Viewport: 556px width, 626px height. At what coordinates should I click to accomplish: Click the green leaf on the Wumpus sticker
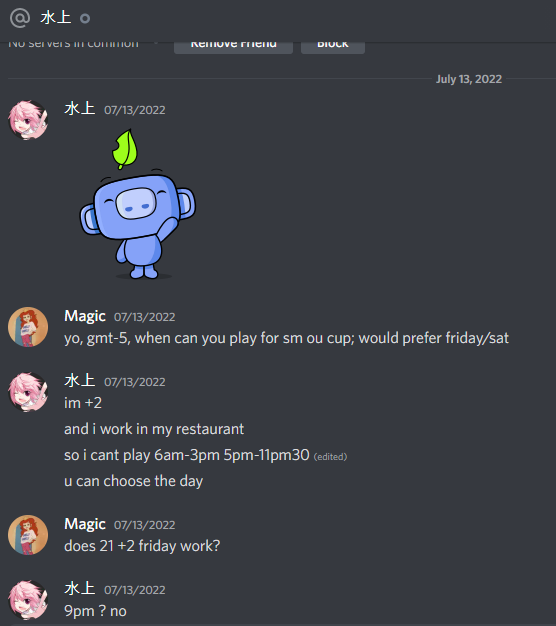coord(125,149)
